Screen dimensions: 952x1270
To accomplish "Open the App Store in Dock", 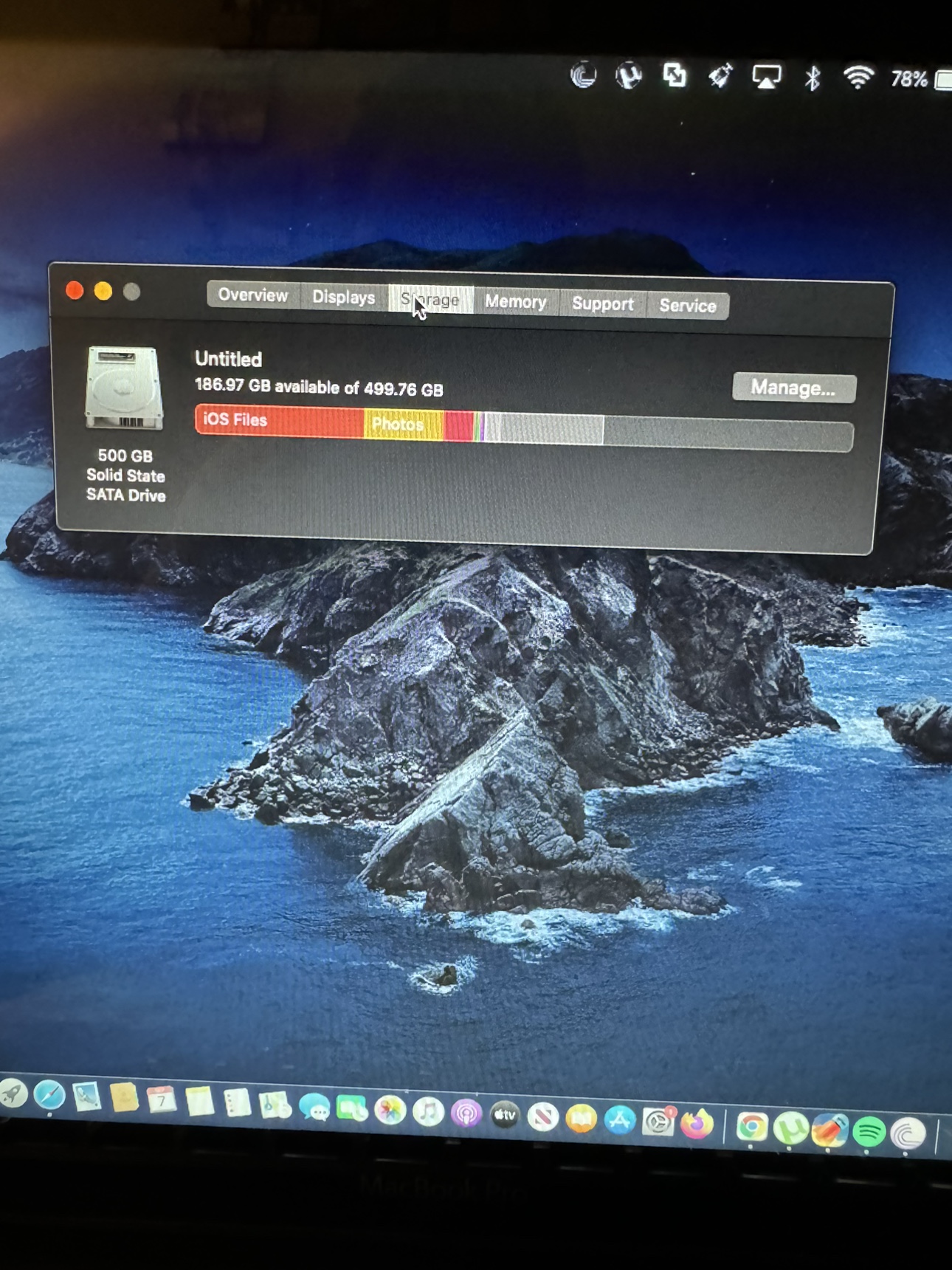I will tap(620, 1120).
